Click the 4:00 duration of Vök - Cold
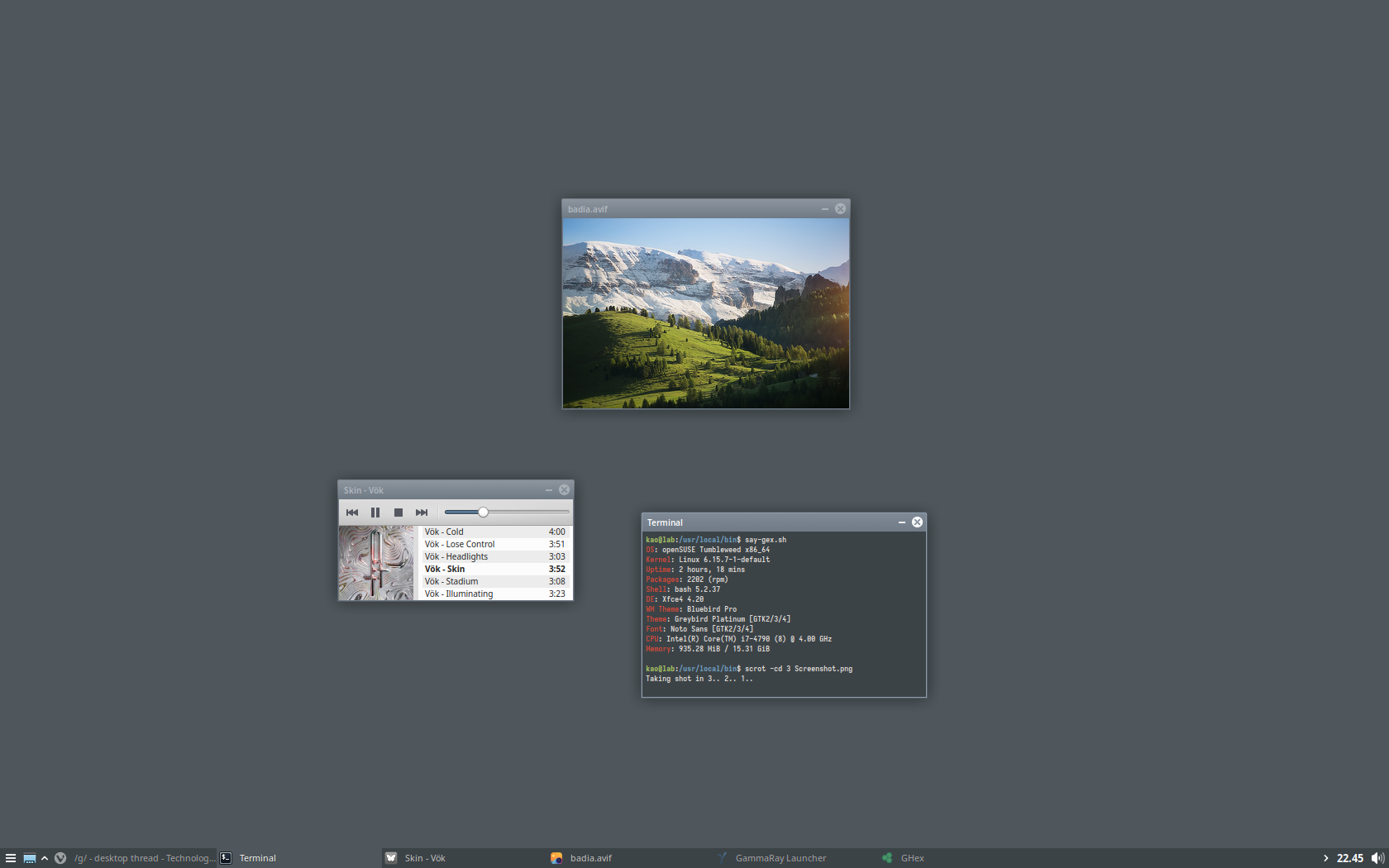This screenshot has height=868, width=1389. pos(557,532)
